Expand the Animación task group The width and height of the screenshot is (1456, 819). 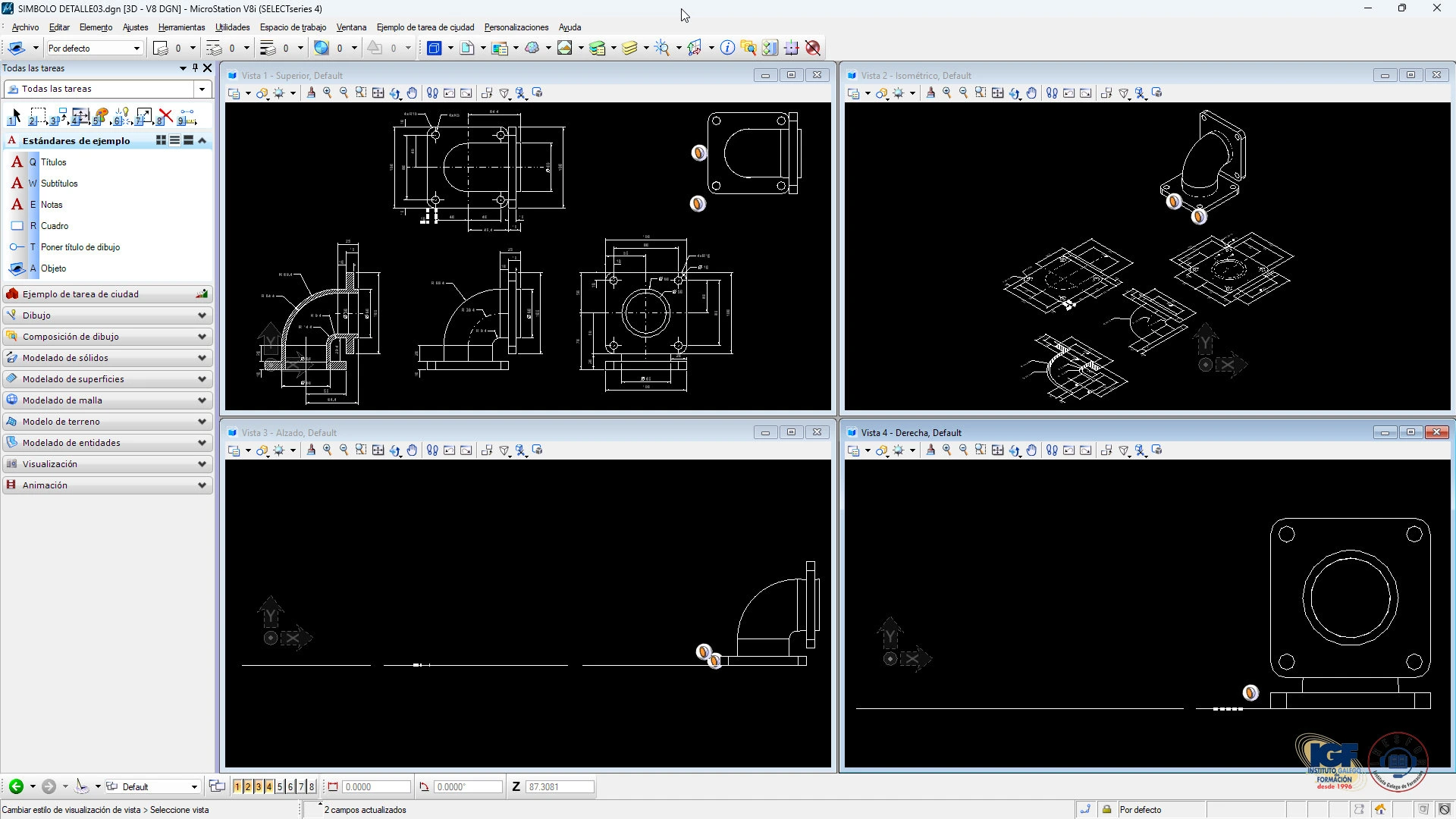pyautogui.click(x=107, y=485)
